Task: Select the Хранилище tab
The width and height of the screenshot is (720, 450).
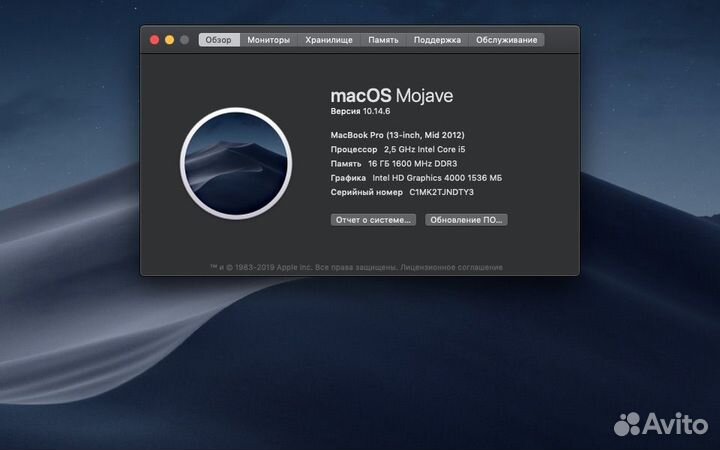Action: click(x=329, y=40)
